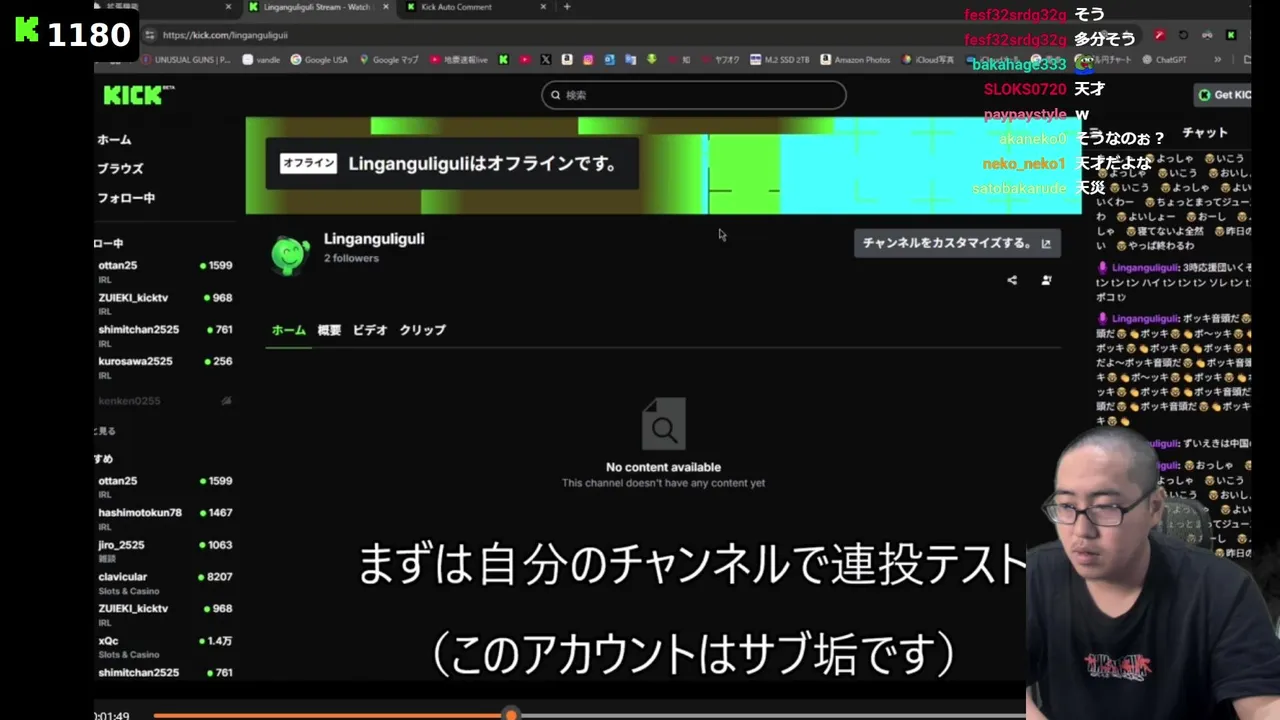Open the YouTube bookmark icon
Image resolution: width=1280 pixels, height=720 pixels.
pyautogui.click(x=524, y=60)
